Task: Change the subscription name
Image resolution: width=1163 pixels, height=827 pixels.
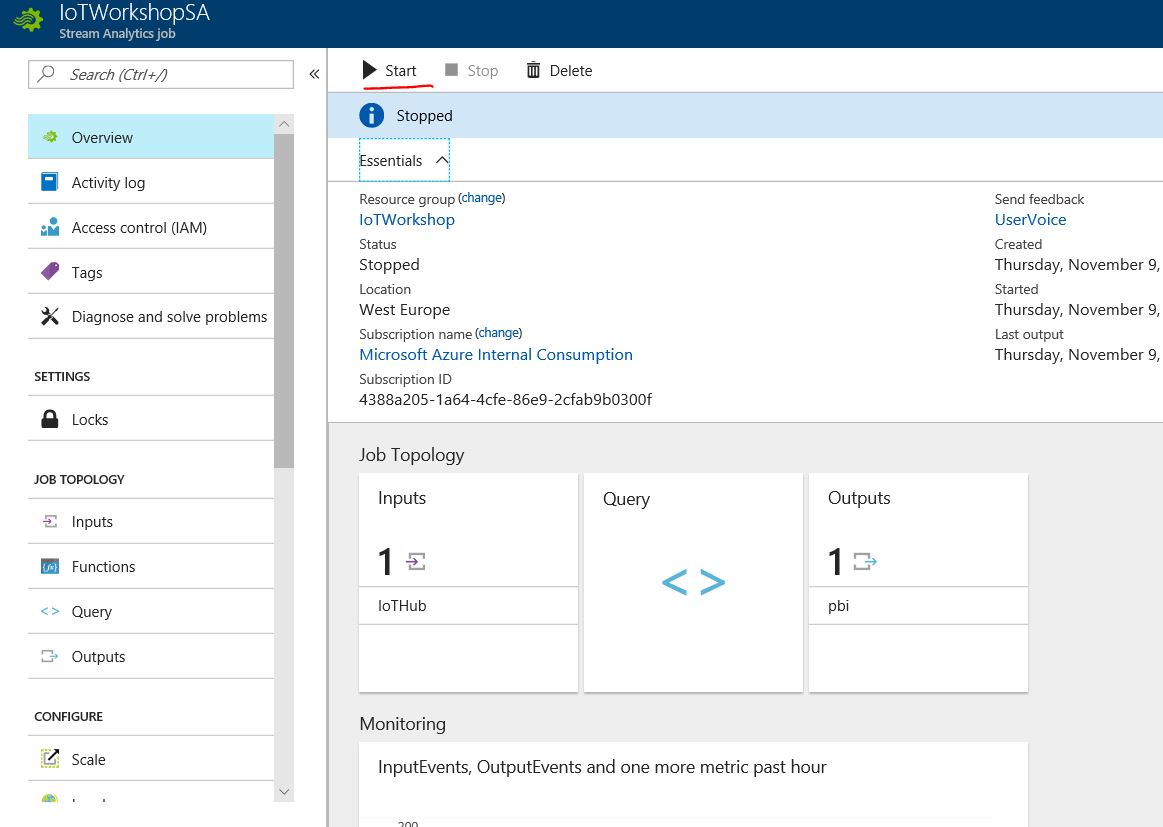Action: pos(498,333)
